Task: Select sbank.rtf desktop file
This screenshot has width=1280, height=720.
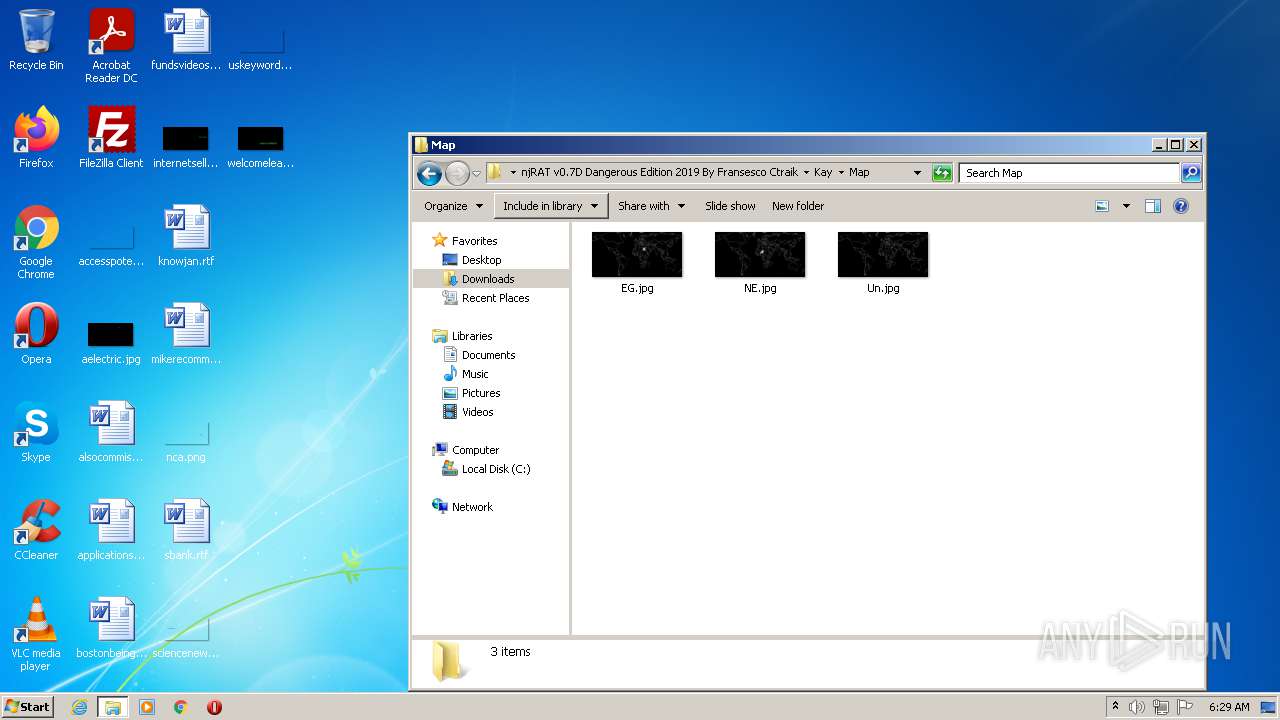Action: pyautogui.click(x=186, y=530)
